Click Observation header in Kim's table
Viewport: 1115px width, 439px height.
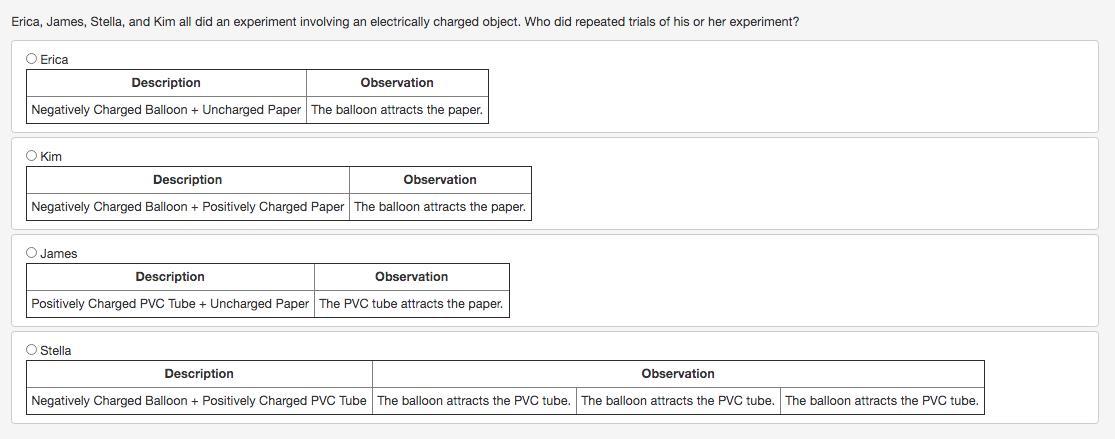(x=440, y=180)
